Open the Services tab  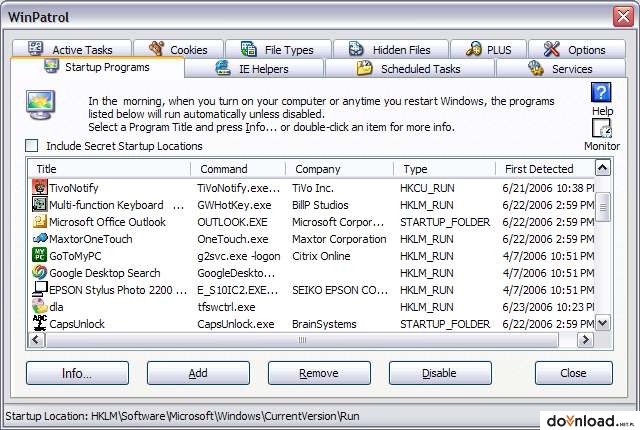(561, 69)
